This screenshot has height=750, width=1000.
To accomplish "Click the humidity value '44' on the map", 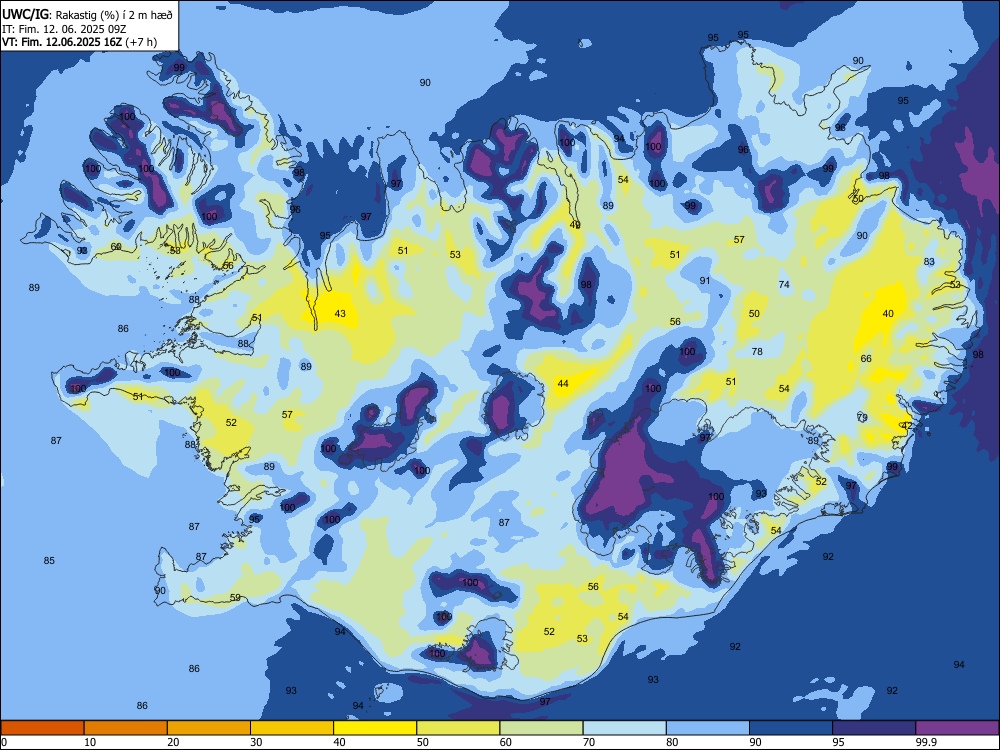I will click(x=562, y=383).
